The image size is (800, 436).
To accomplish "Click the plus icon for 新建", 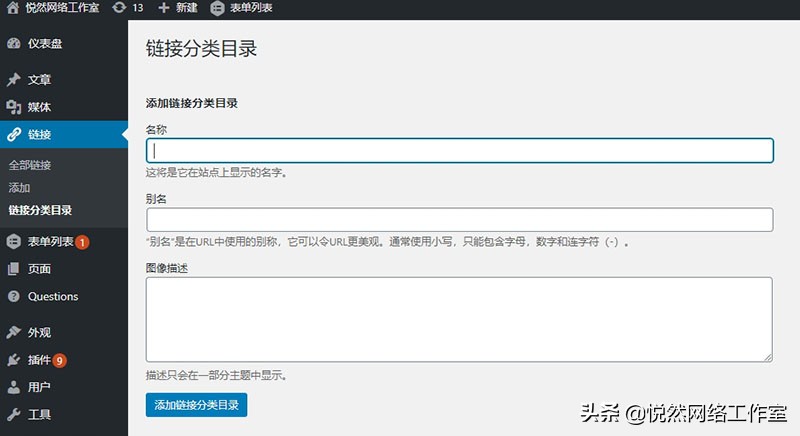I will click(163, 8).
